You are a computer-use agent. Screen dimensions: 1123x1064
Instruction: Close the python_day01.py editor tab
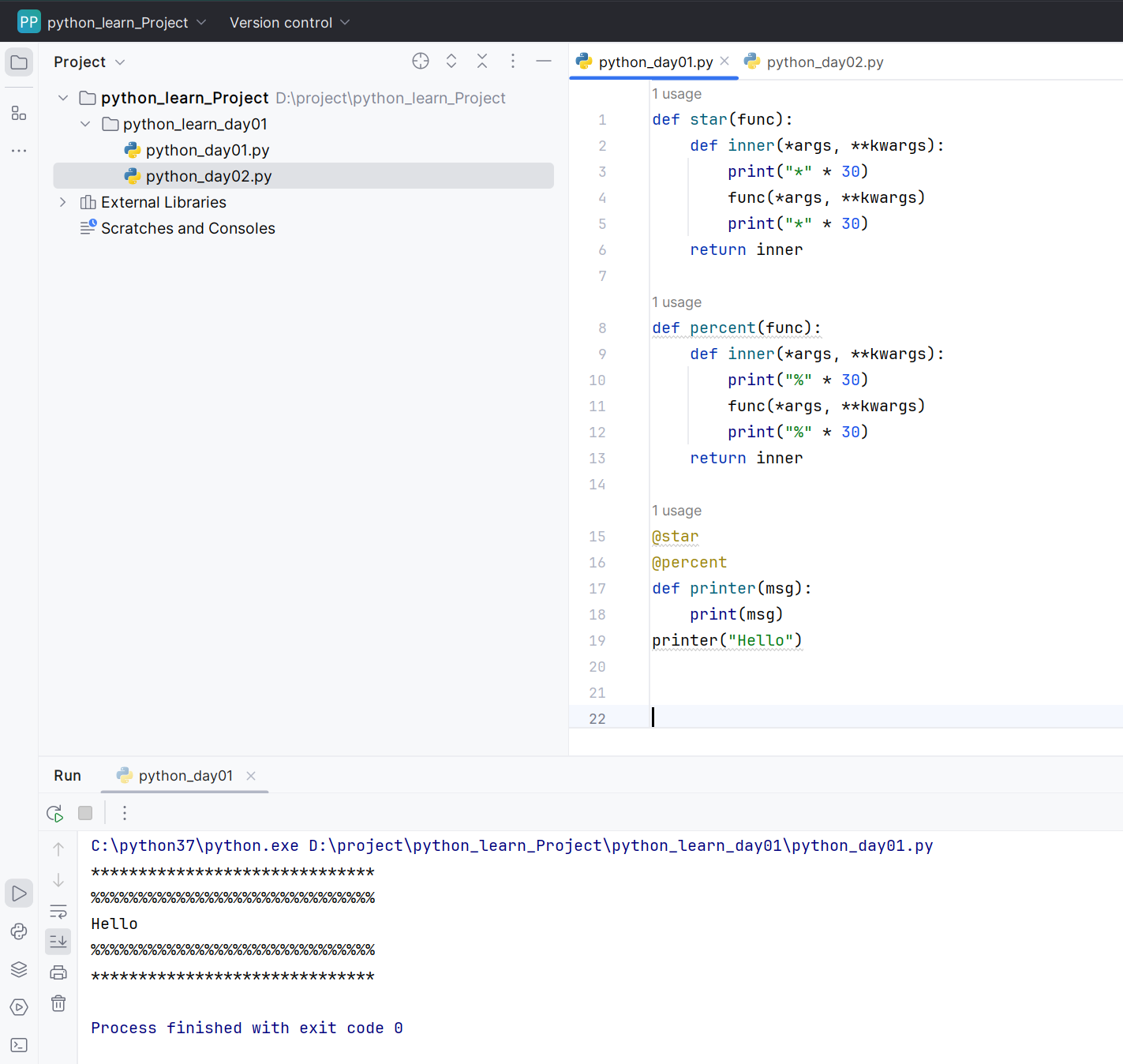pyautogui.click(x=724, y=61)
